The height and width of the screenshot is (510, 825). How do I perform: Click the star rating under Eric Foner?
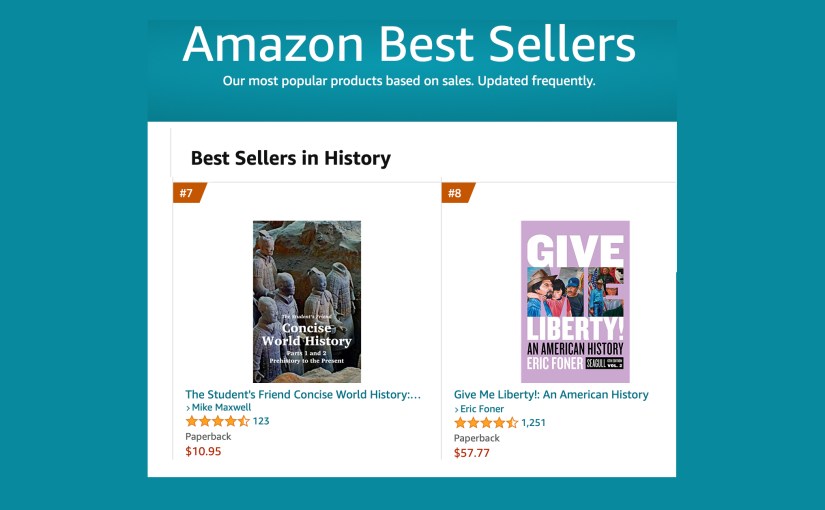486,423
